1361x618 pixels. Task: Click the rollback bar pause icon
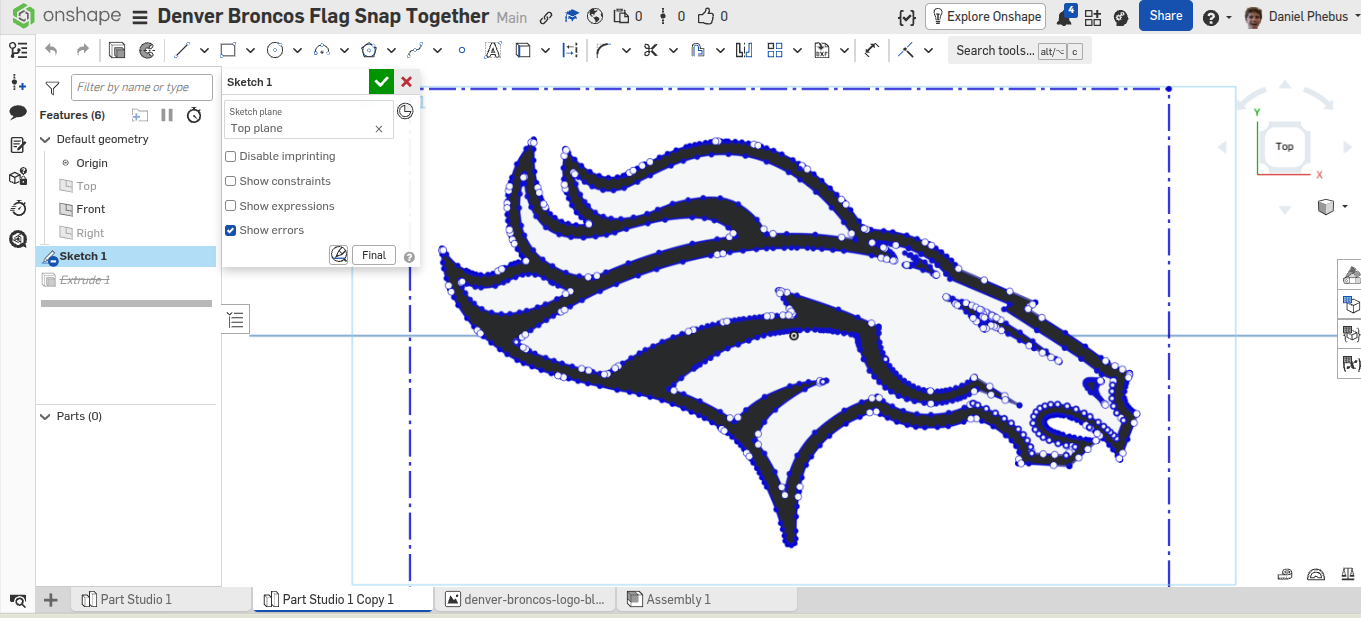click(x=167, y=115)
